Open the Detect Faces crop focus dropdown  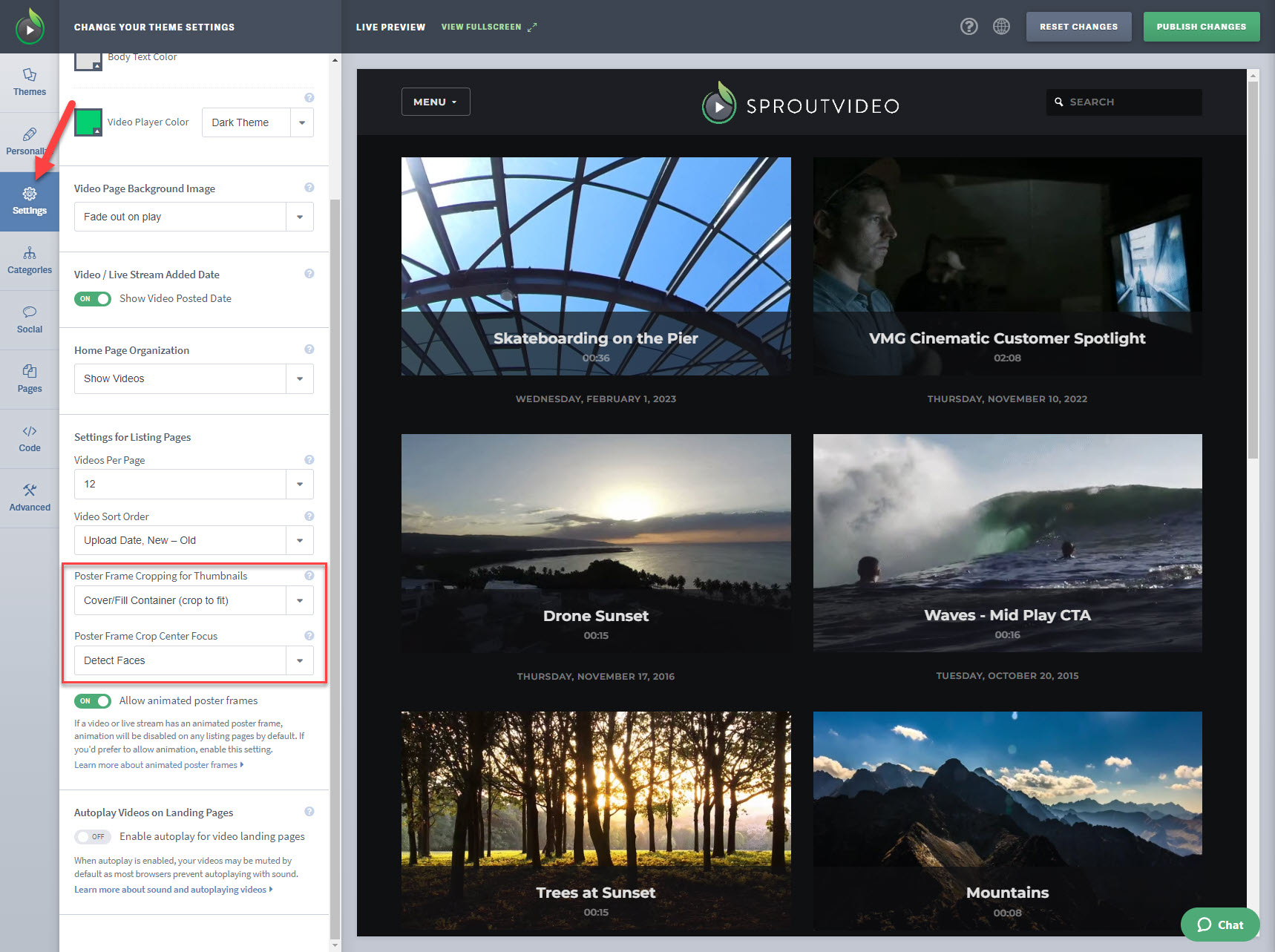pyautogui.click(x=194, y=660)
